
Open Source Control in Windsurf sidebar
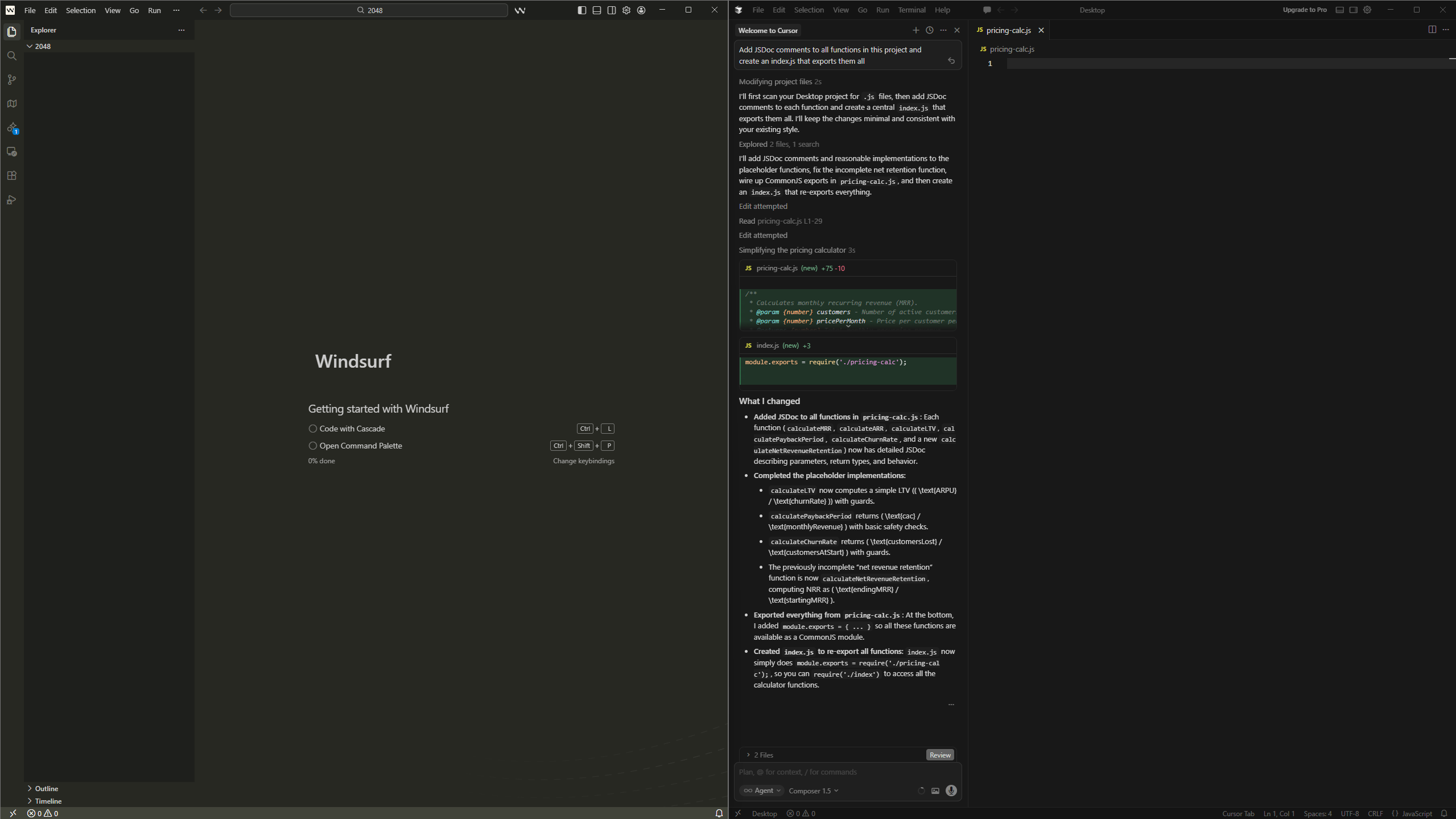(x=11, y=80)
